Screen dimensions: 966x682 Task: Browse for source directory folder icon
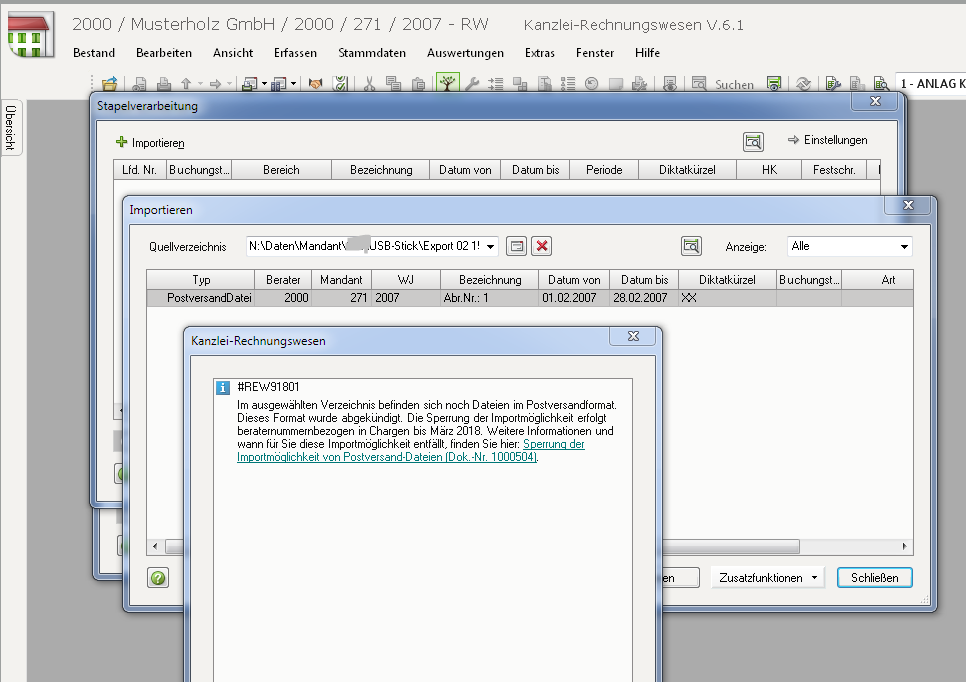pyautogui.click(x=516, y=246)
